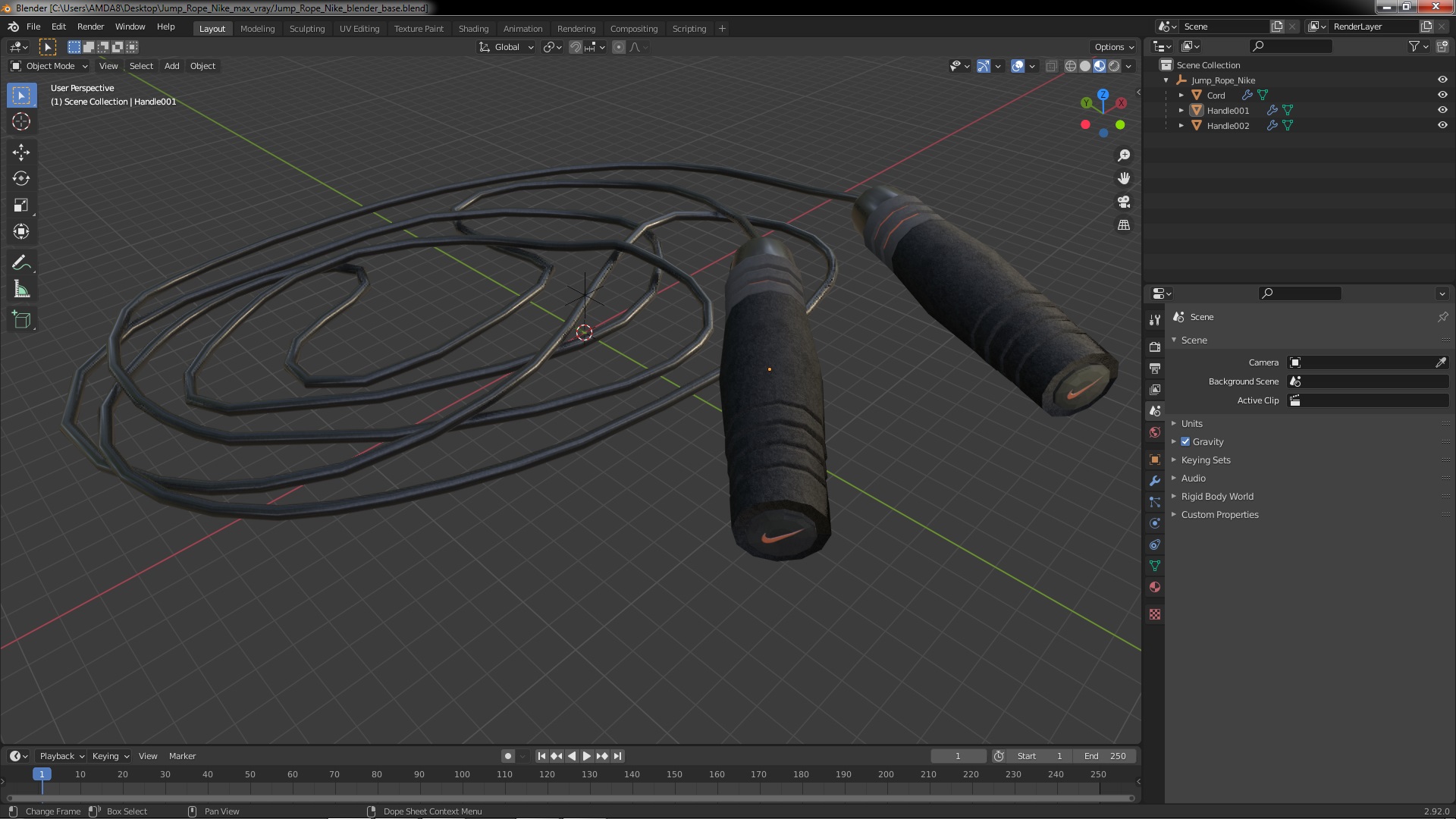The height and width of the screenshot is (819, 1456).
Task: Switch to the Sculpting workspace tab
Action: point(307,29)
